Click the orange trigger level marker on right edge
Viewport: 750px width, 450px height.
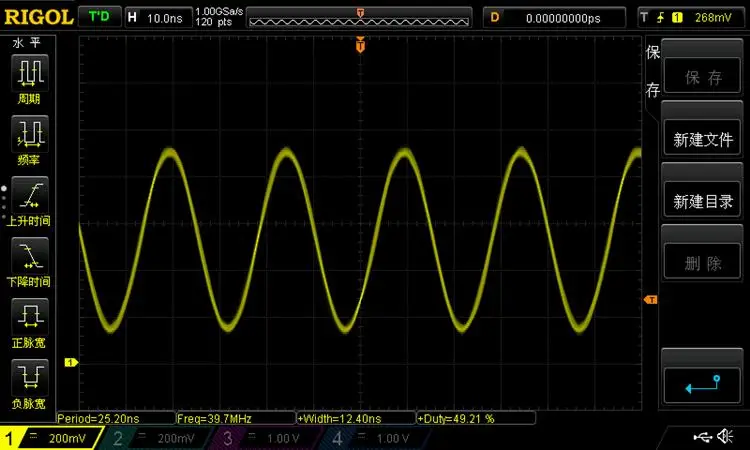pyautogui.click(x=651, y=300)
